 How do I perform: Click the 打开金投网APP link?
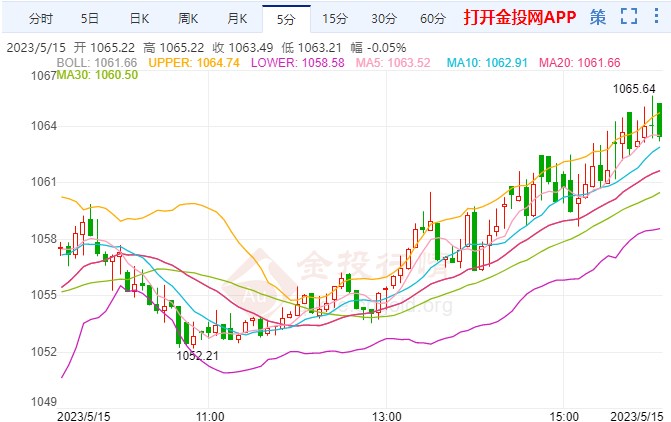(x=520, y=17)
